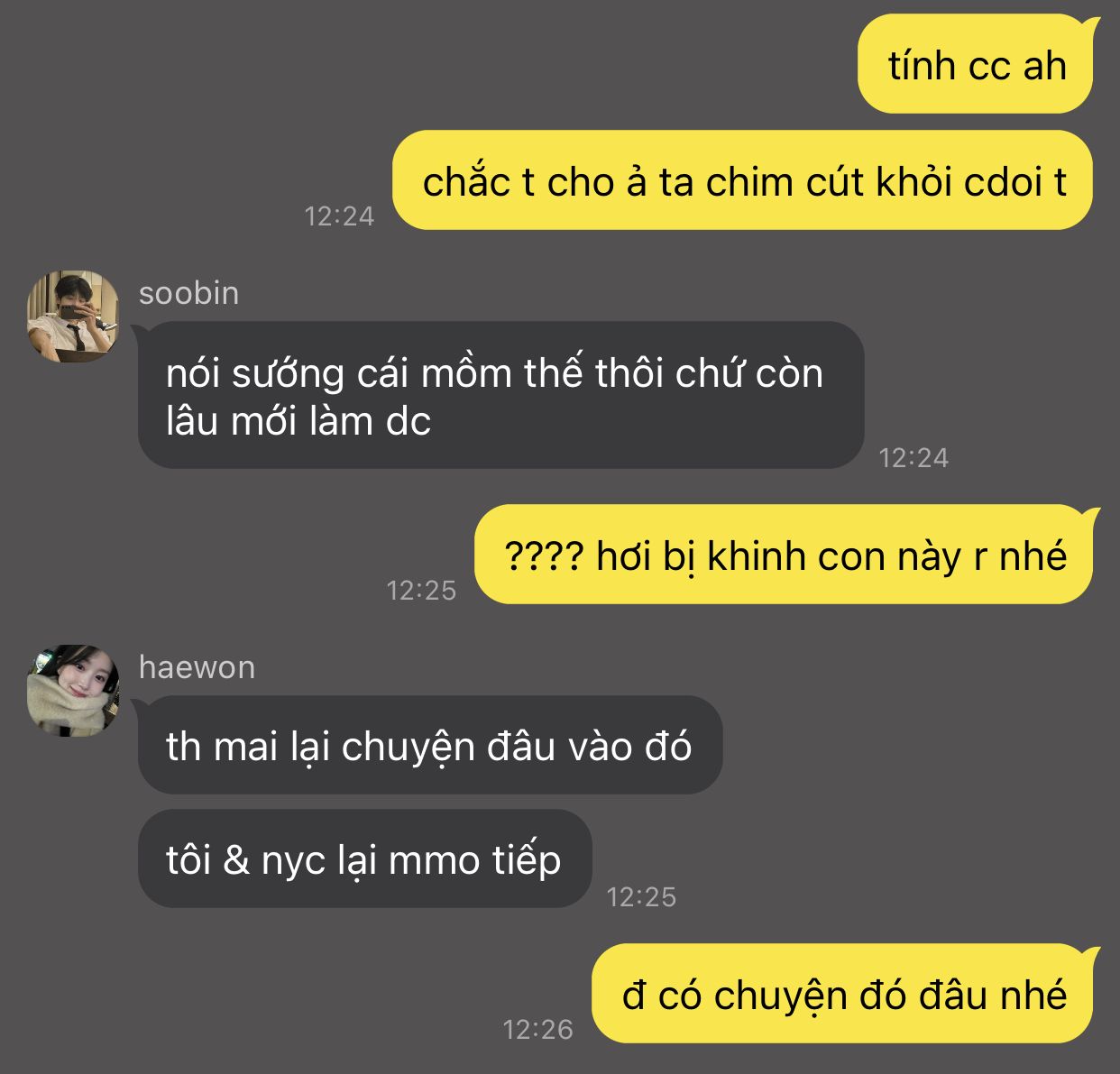Tap the 12:25 timestamp after haewon's message
Image resolution: width=1120 pixels, height=1074 pixels.
pos(641,897)
